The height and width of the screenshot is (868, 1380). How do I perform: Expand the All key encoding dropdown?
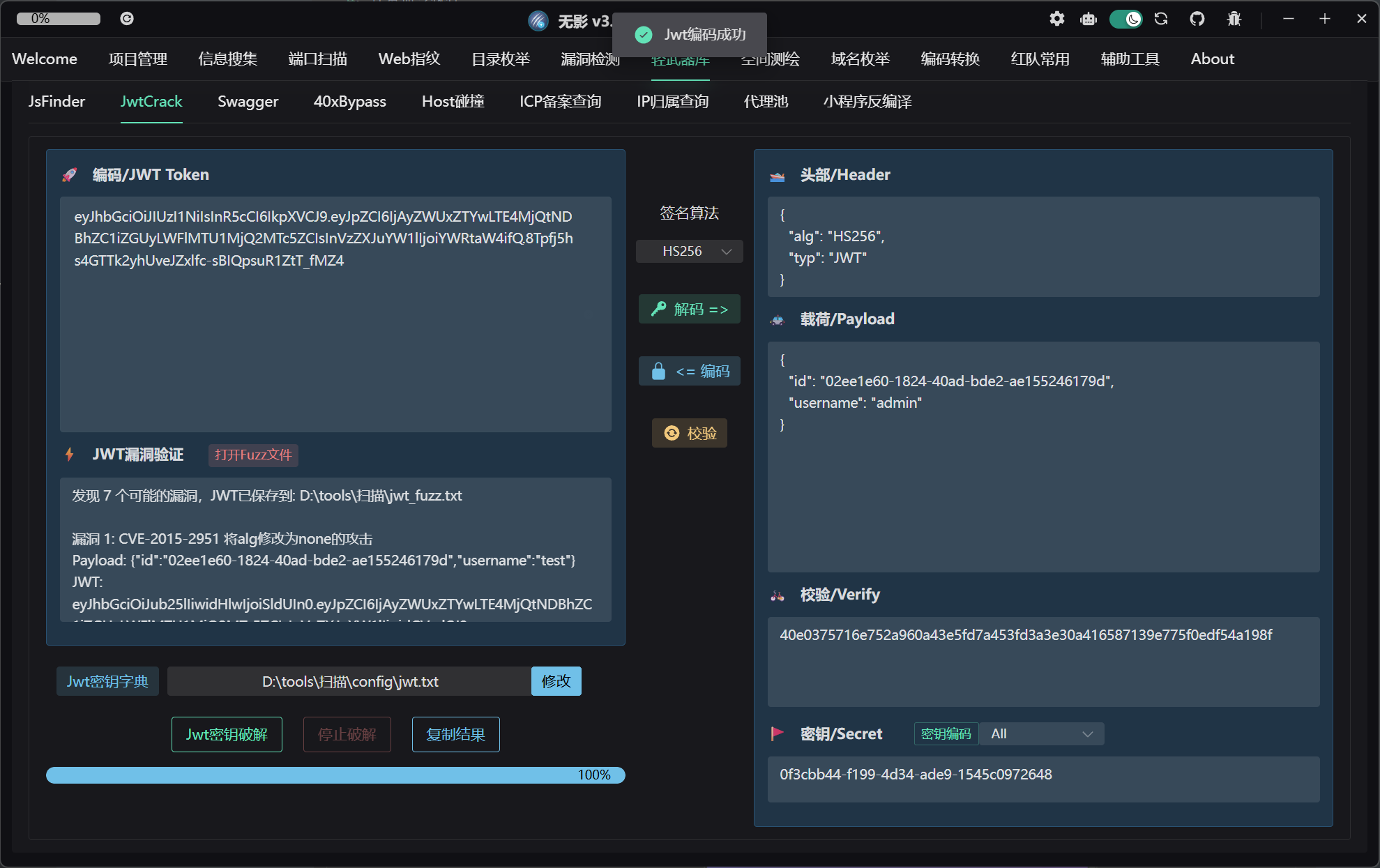1041,733
